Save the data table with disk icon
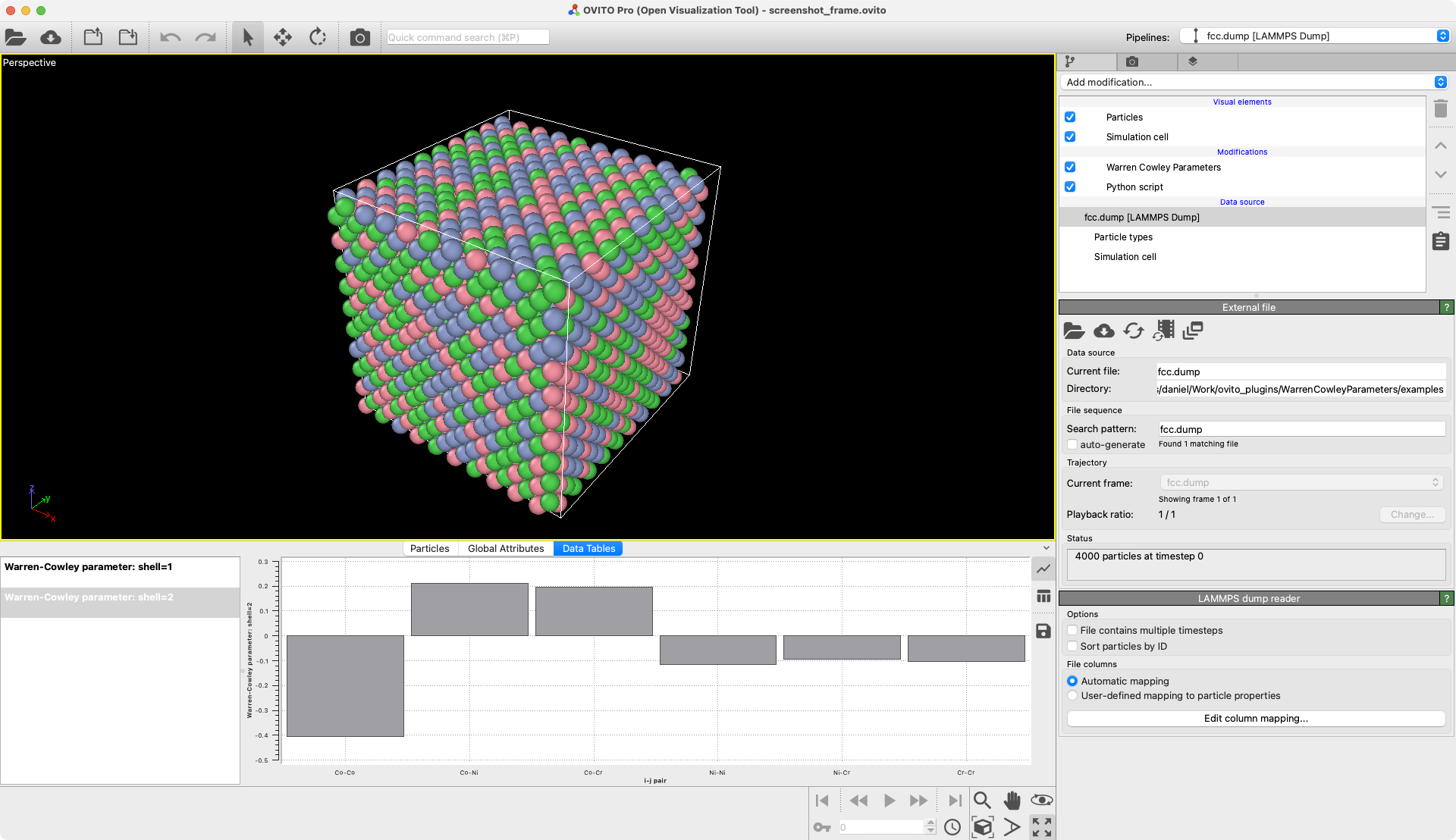Screen dimensions: 1456x840 tap(1043, 631)
